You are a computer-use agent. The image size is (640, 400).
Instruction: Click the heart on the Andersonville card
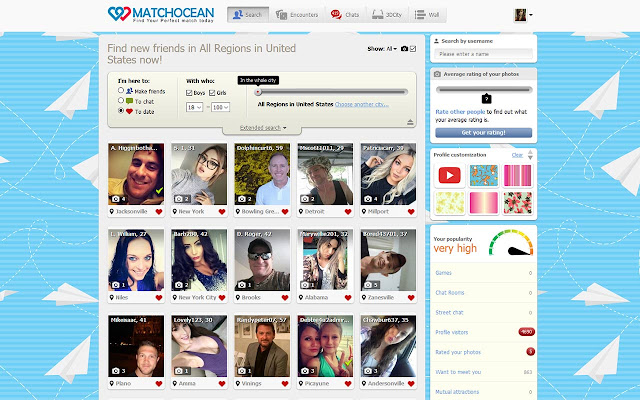(411, 384)
